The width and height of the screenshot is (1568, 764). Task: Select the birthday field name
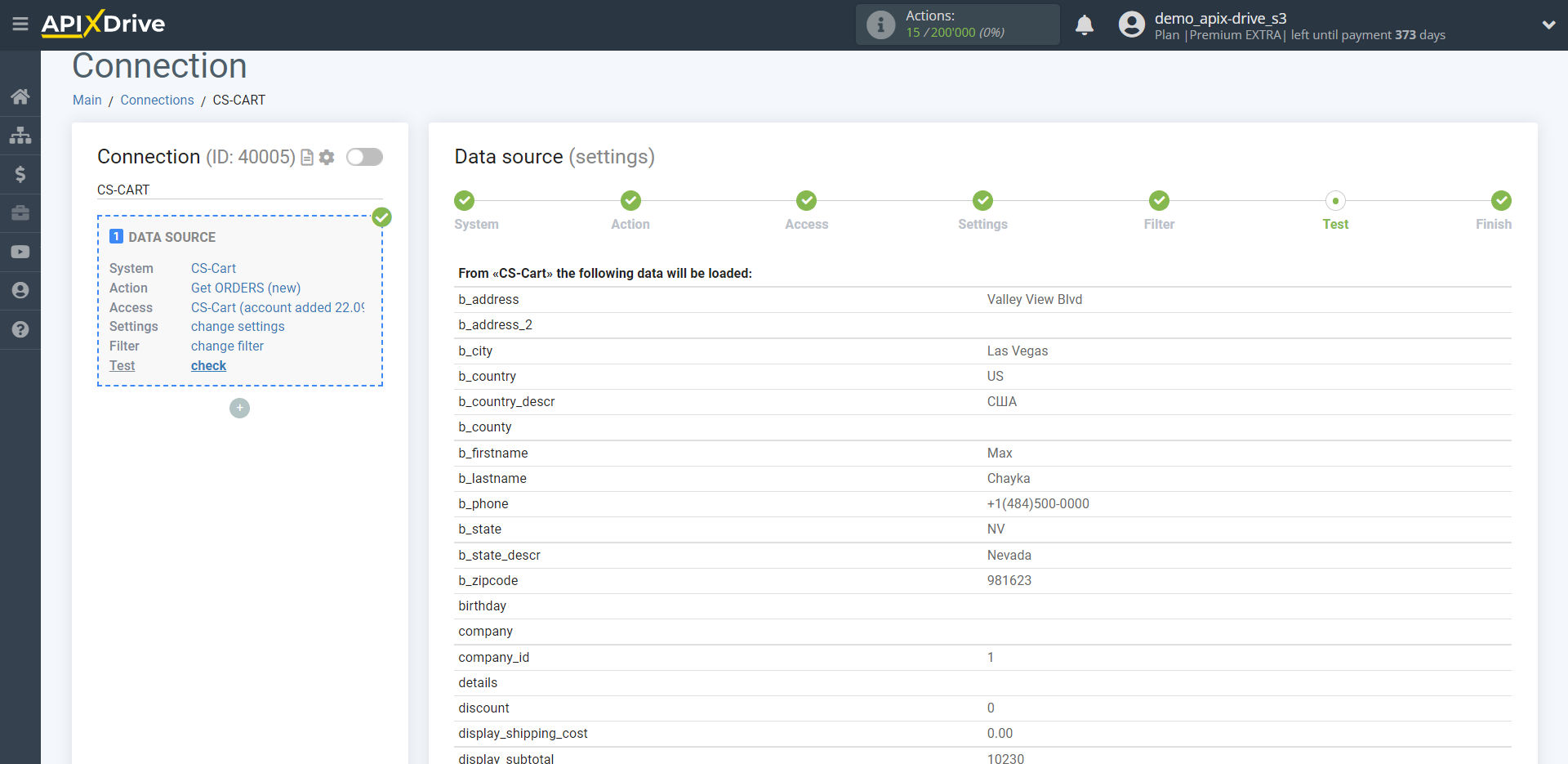(482, 605)
